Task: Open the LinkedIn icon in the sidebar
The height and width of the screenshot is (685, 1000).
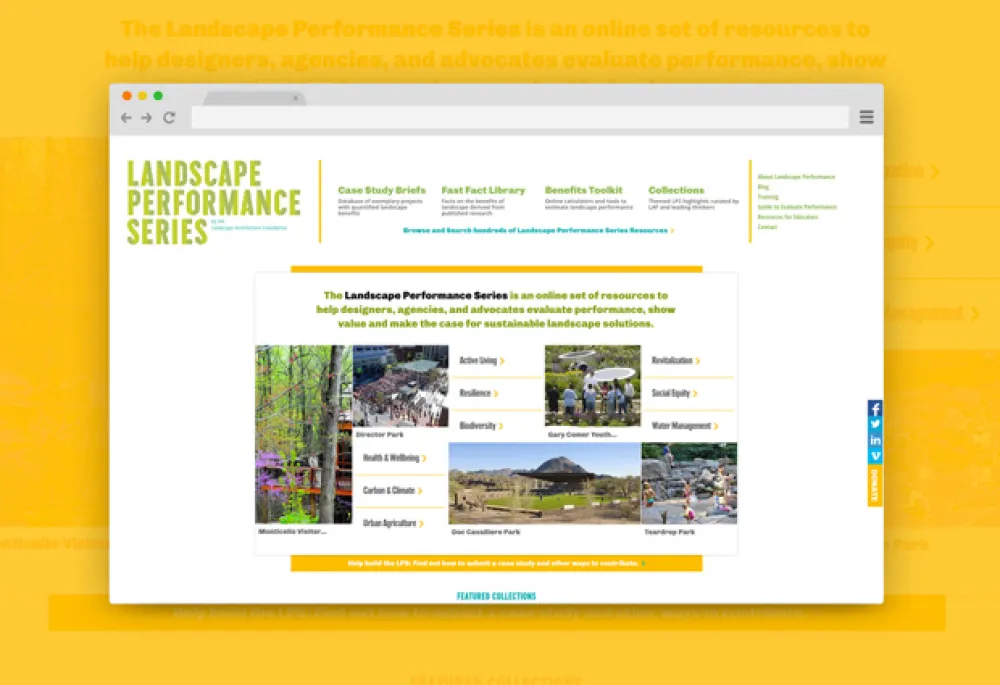Action: pyautogui.click(x=875, y=440)
